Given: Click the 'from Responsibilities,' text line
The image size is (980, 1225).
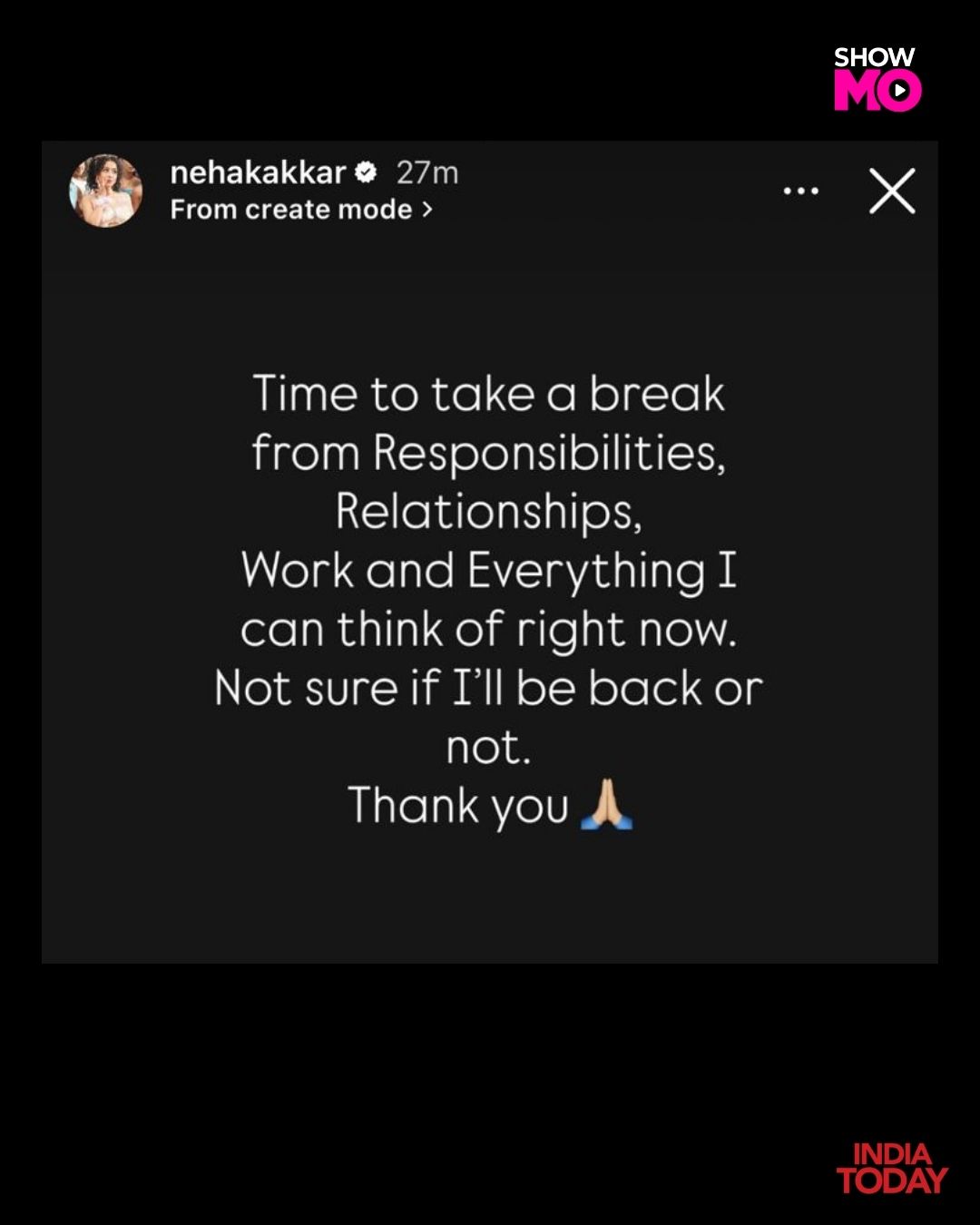Looking at the screenshot, I should point(489,453).
